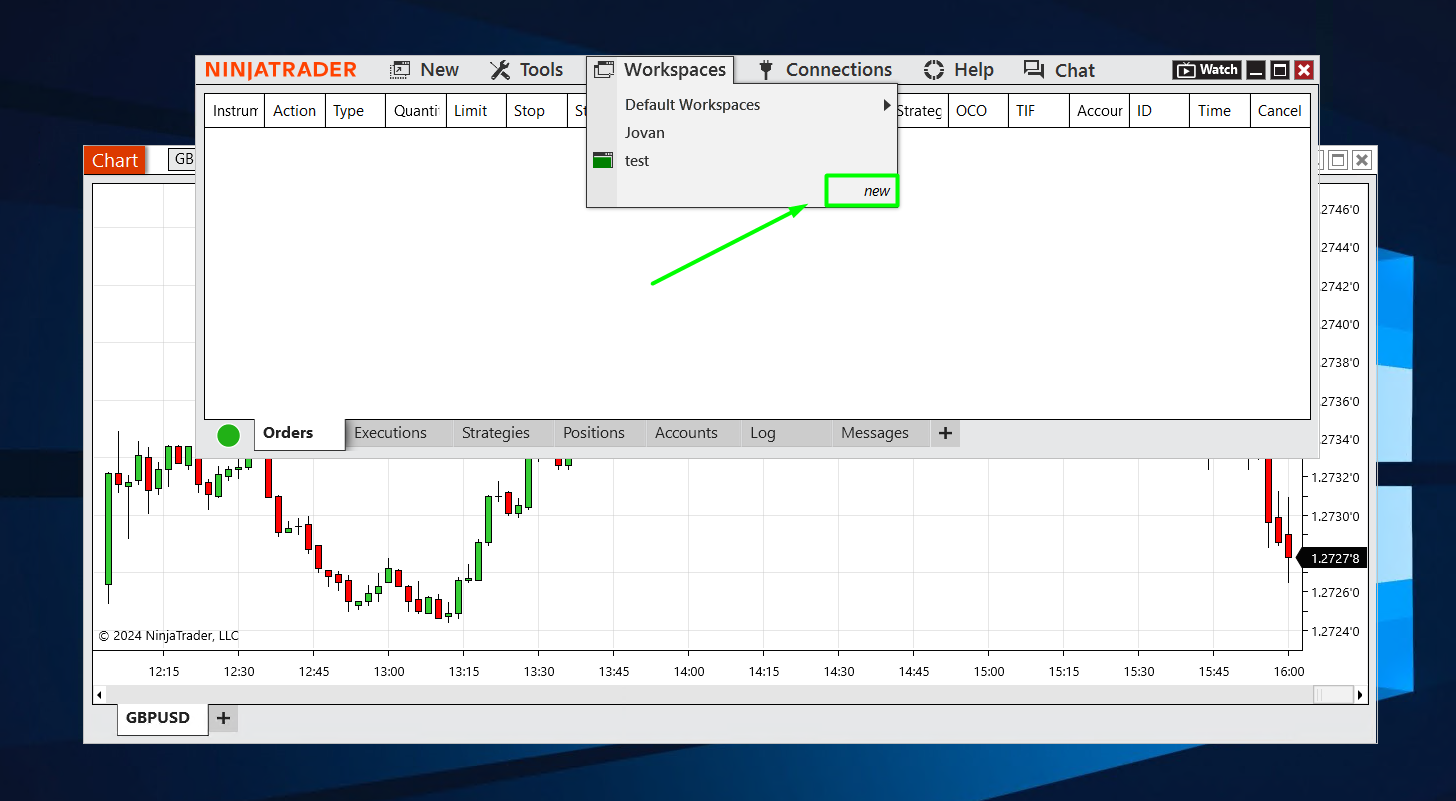Open the Tools menu
This screenshot has width=1456, height=801.
[527, 70]
